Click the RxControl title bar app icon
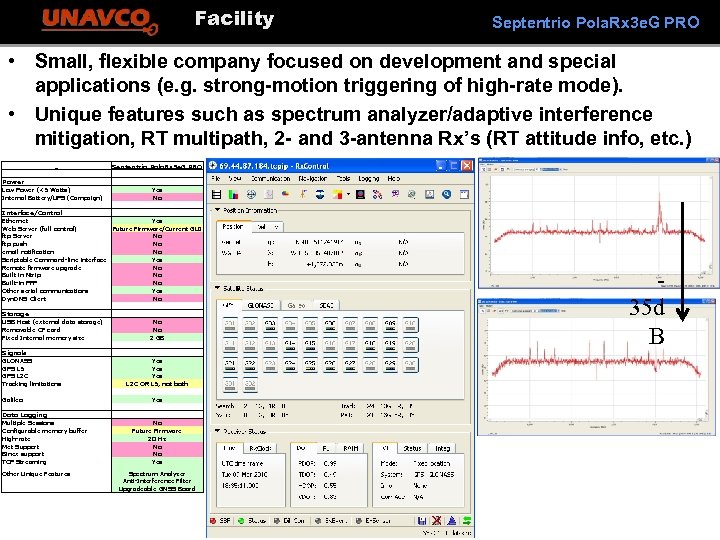This screenshot has height=540, width=720. tap(213, 166)
